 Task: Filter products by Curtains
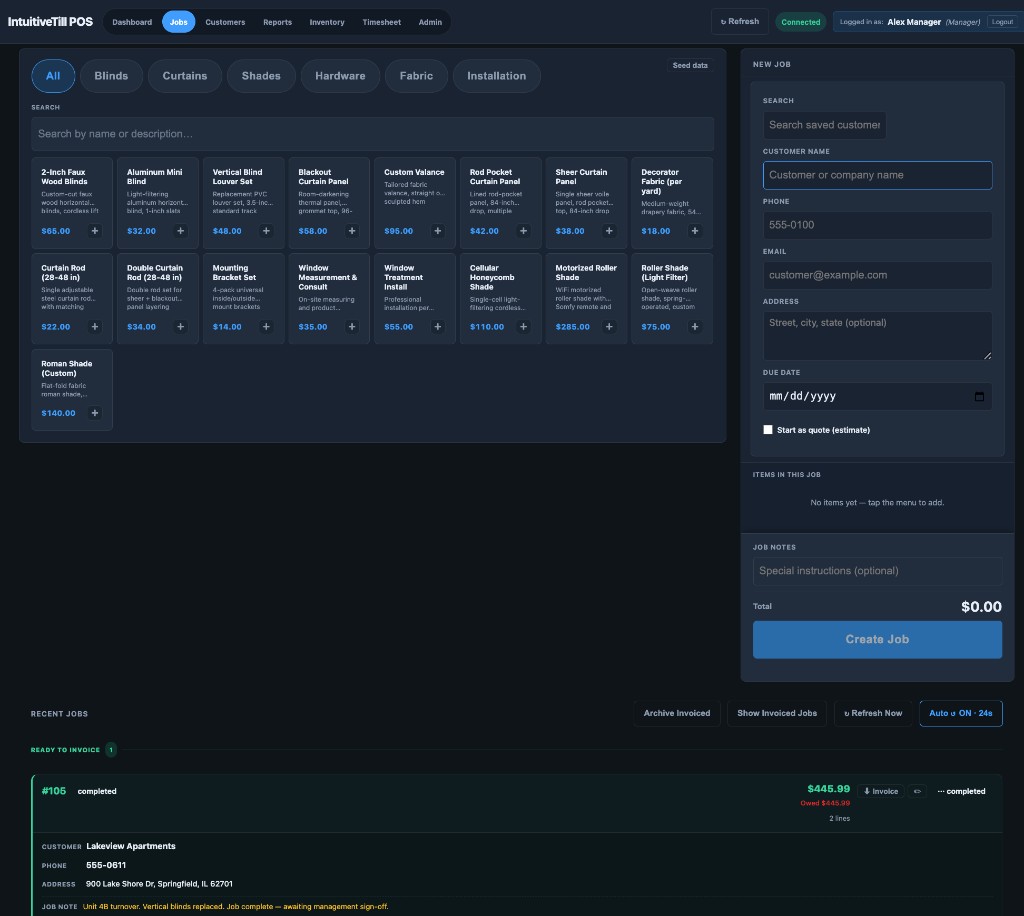pos(185,76)
